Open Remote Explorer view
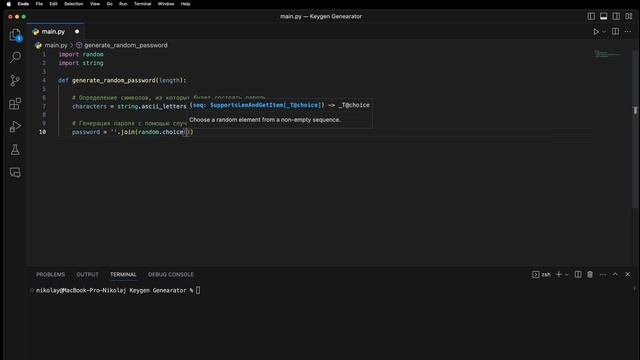 pos(15,173)
